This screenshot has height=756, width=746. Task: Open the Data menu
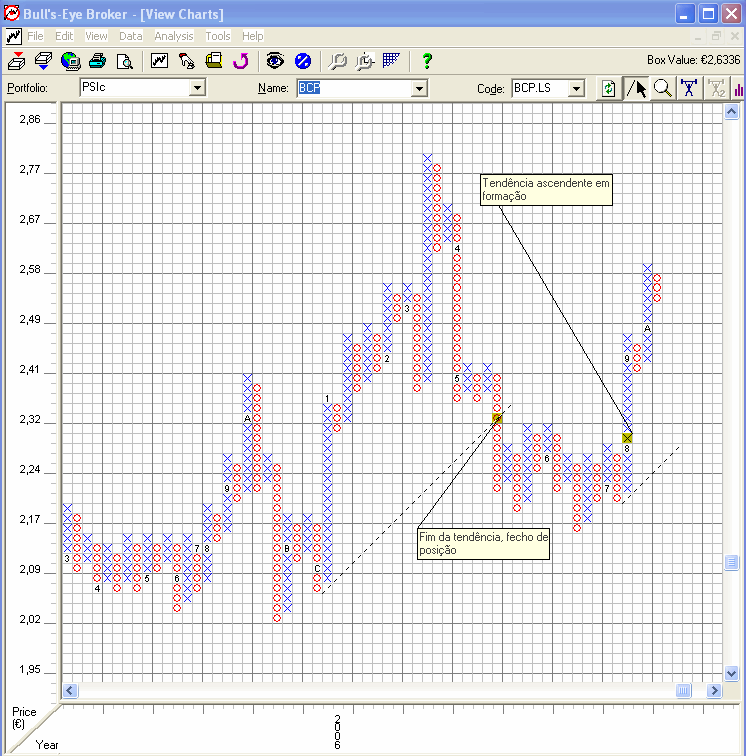point(131,36)
